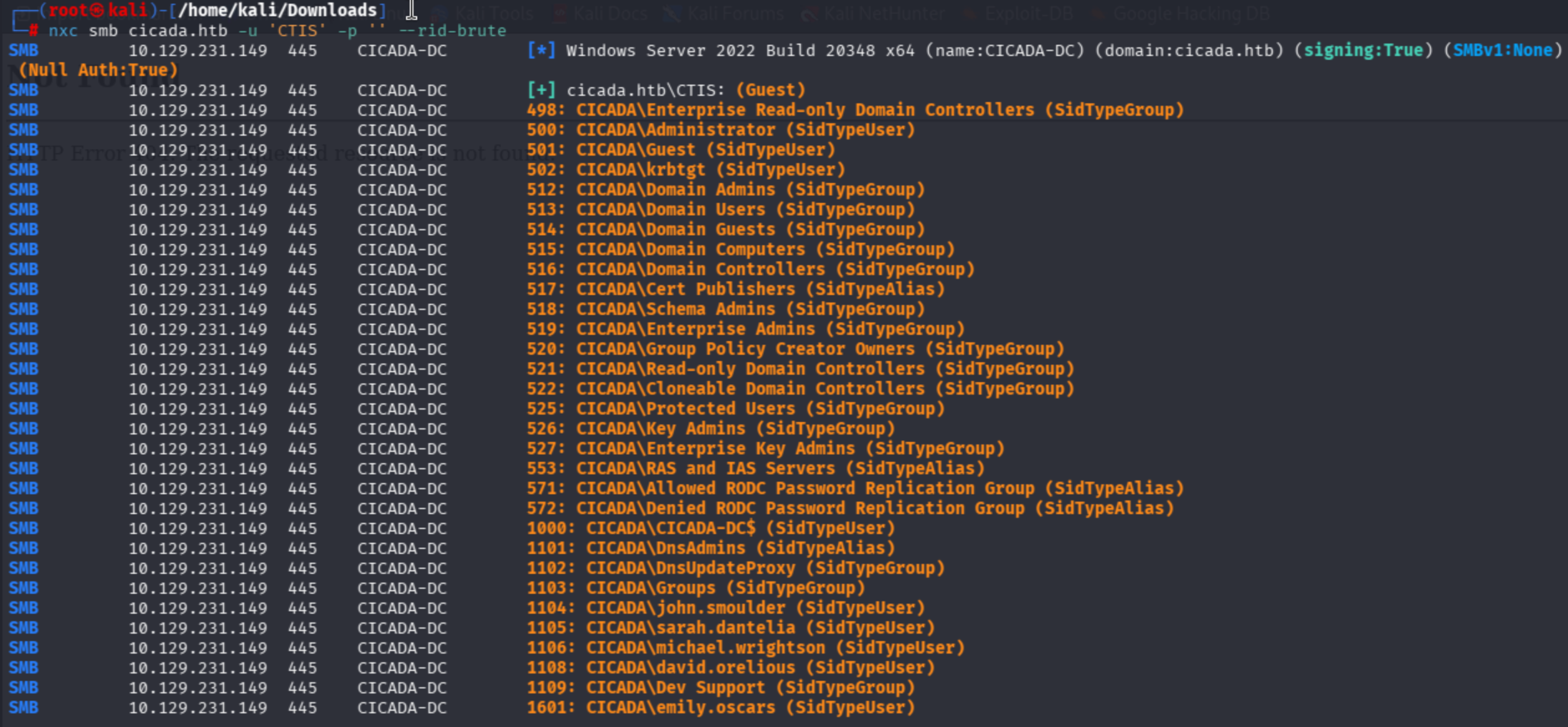The image size is (1568, 727).
Task: Click the nxc command text in prompt
Action: 63,30
